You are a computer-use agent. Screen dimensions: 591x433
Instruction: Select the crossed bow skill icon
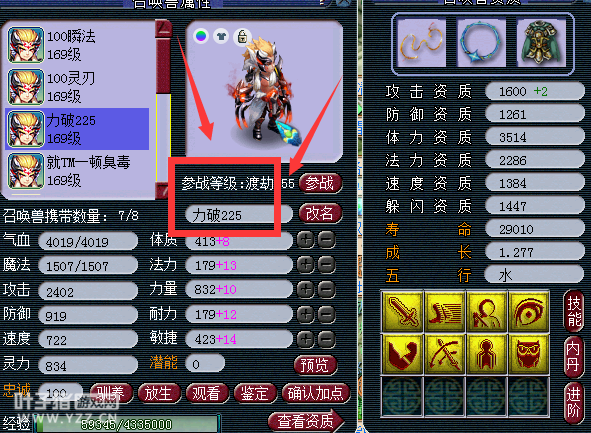click(445, 353)
